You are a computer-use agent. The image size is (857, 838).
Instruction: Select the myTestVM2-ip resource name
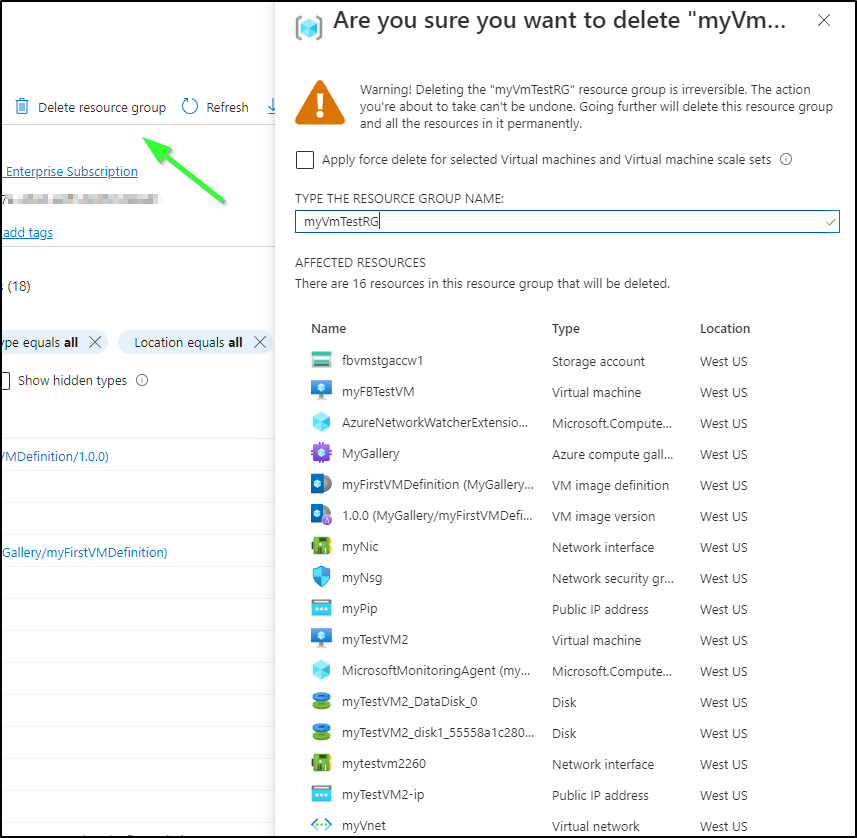[x=383, y=794]
